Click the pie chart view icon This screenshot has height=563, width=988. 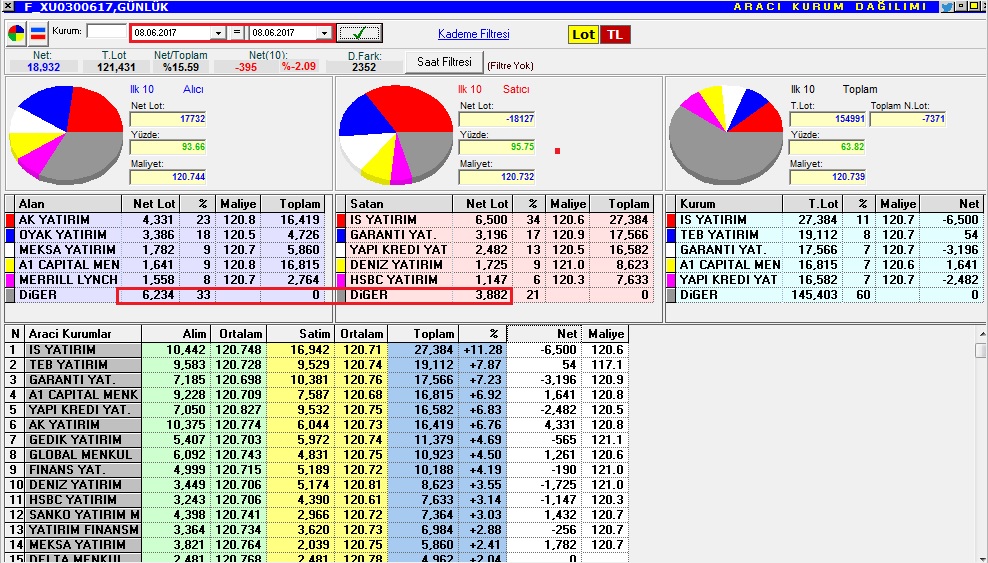tap(16, 33)
